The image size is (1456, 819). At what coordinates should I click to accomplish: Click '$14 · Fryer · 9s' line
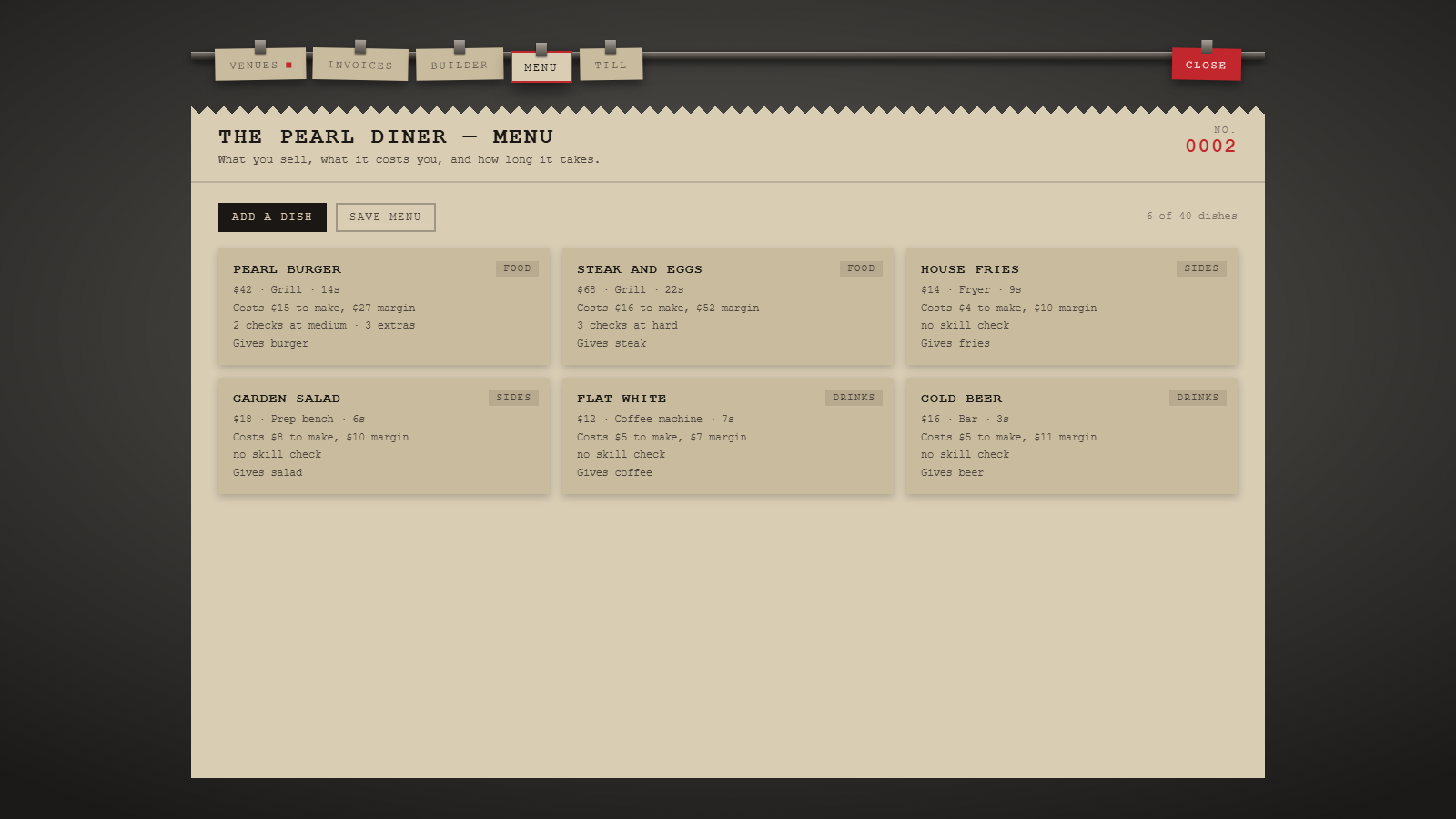971,290
